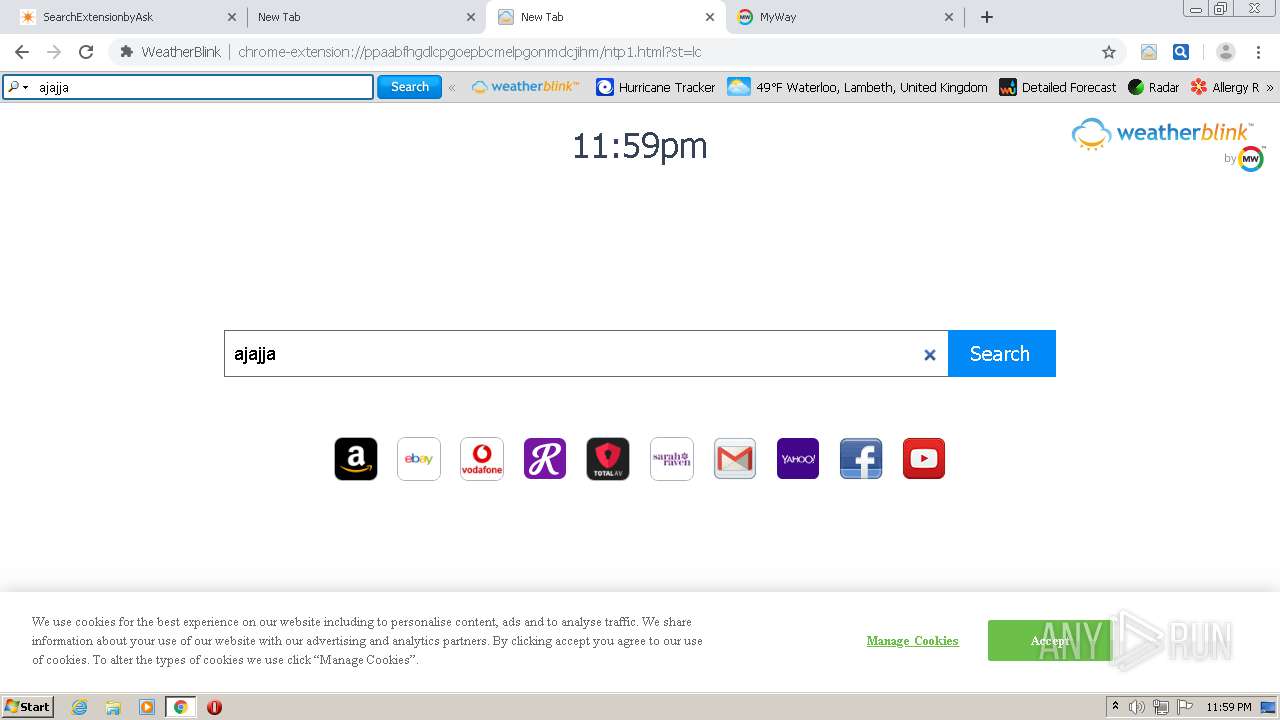Click the WeatherBlink by MW logo on page
The width and height of the screenshot is (1280, 720).
tap(1168, 144)
